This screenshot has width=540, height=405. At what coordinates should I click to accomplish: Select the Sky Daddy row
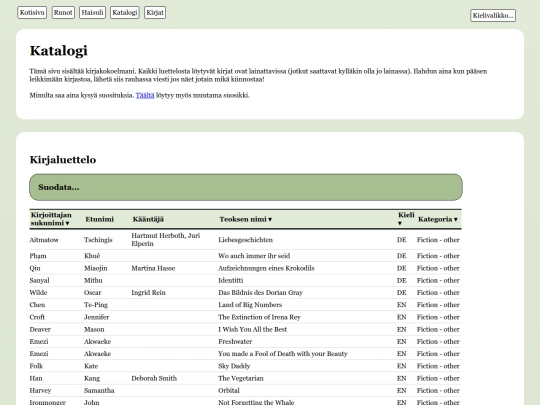245,366
